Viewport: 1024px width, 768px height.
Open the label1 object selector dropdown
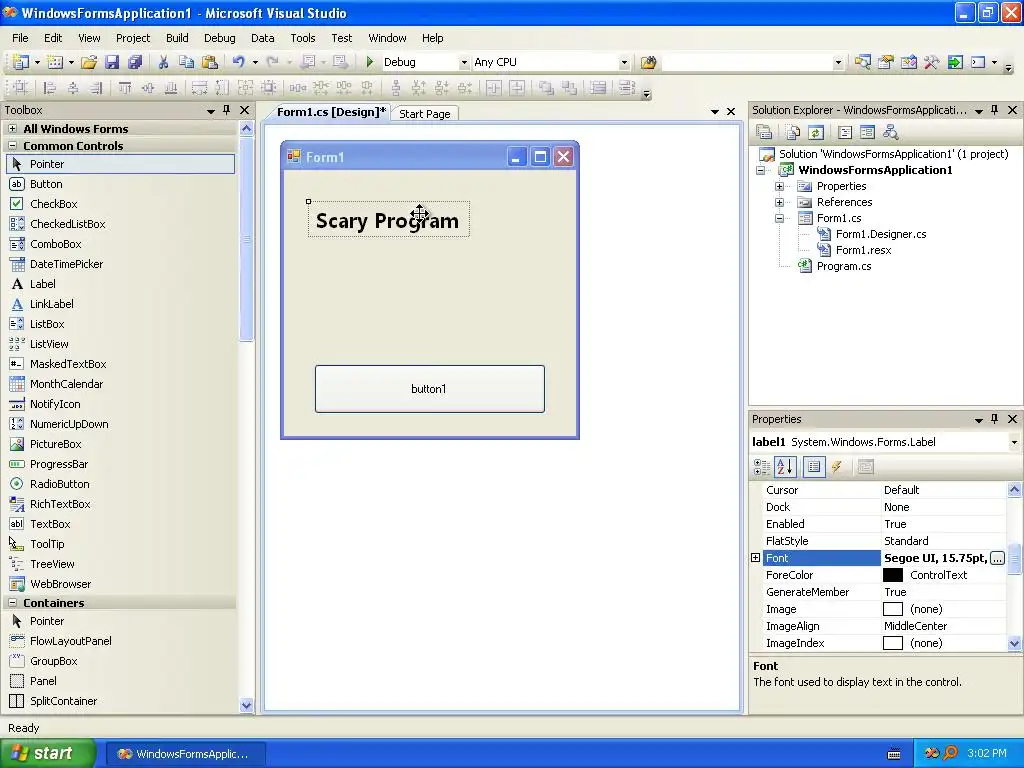pyautogui.click(x=1014, y=442)
